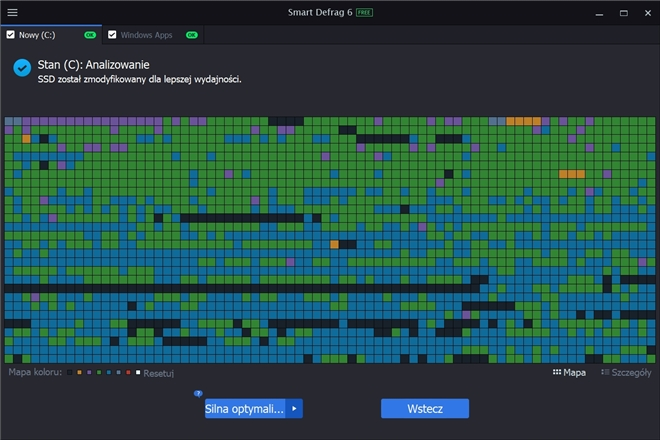The width and height of the screenshot is (660, 440).
Task: Switch to the Windows Apps tab
Action: coord(153,35)
